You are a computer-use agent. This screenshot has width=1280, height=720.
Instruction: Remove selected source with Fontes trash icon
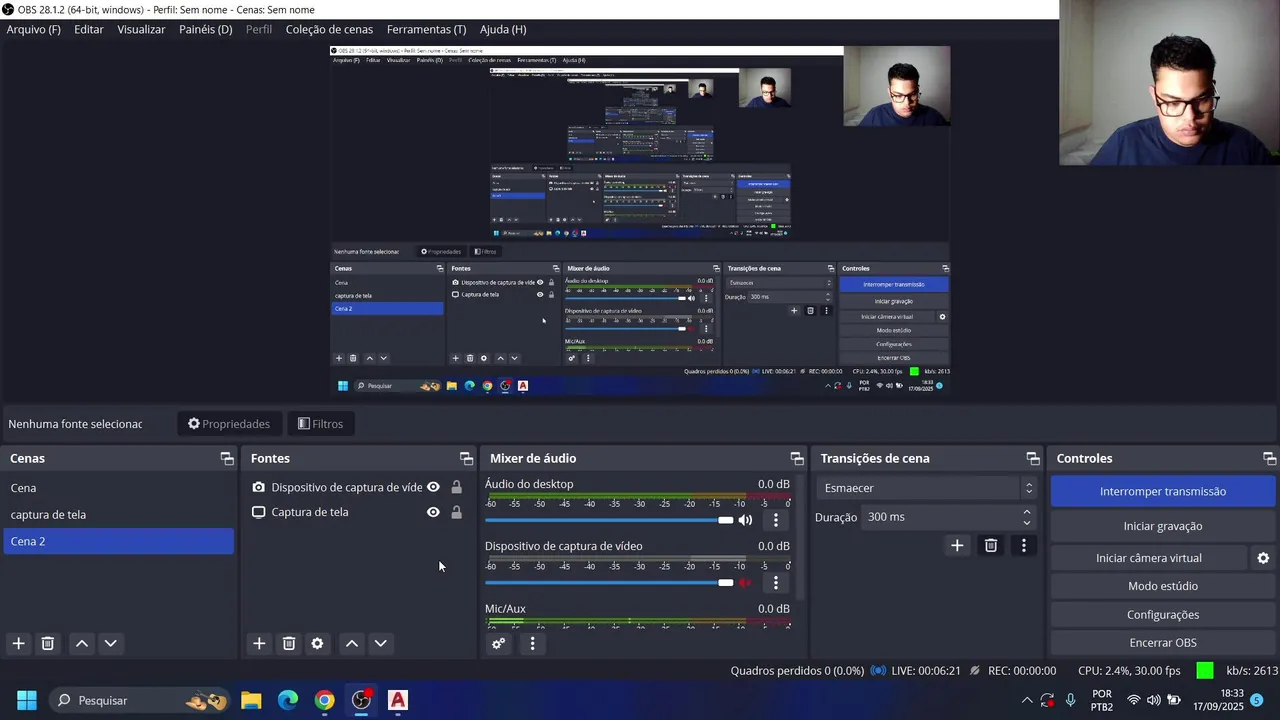click(289, 643)
